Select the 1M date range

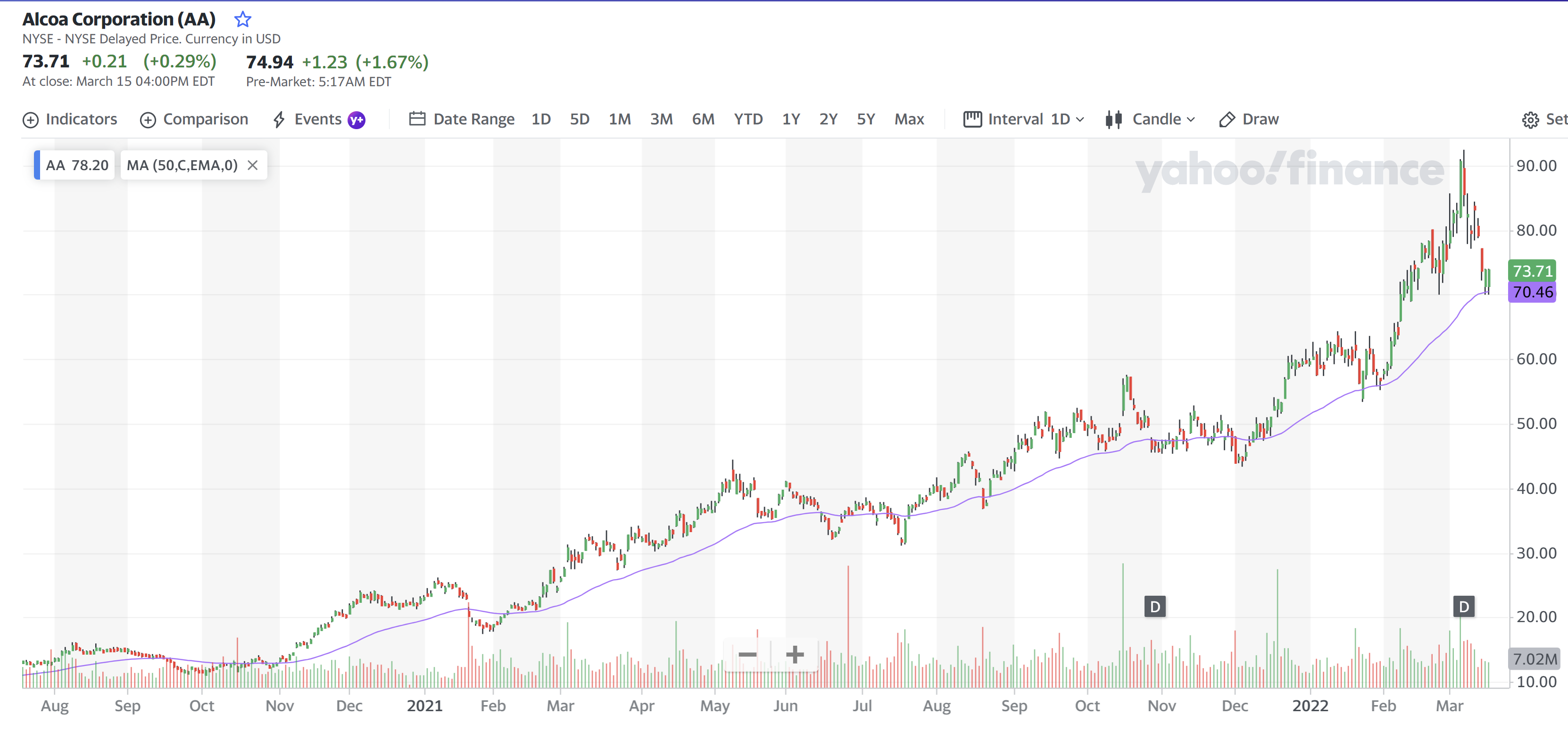(x=620, y=119)
